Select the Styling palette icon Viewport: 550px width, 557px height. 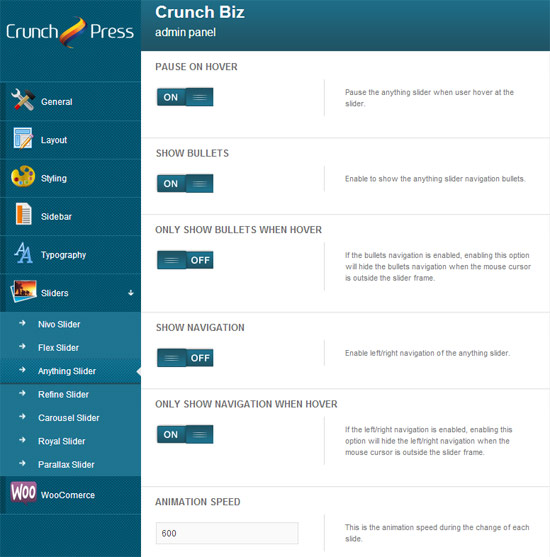coord(23,176)
